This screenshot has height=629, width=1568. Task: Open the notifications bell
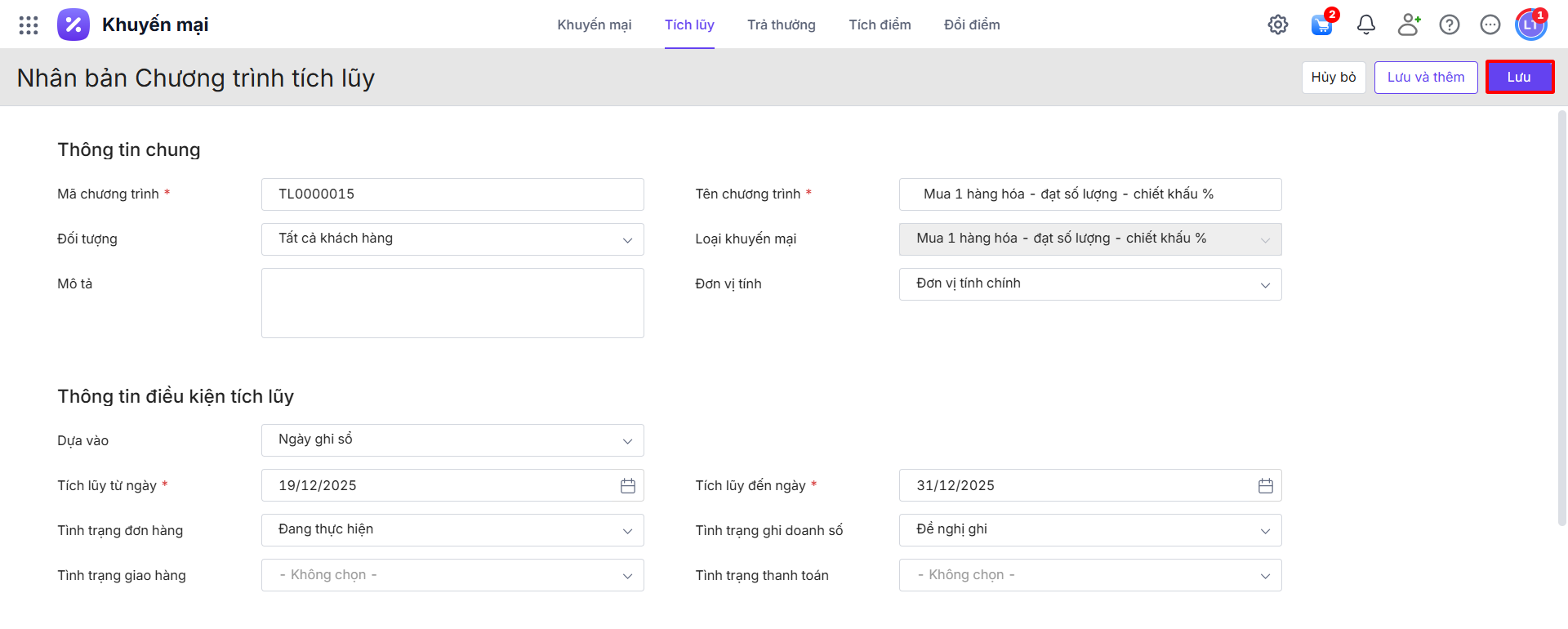(x=1365, y=25)
